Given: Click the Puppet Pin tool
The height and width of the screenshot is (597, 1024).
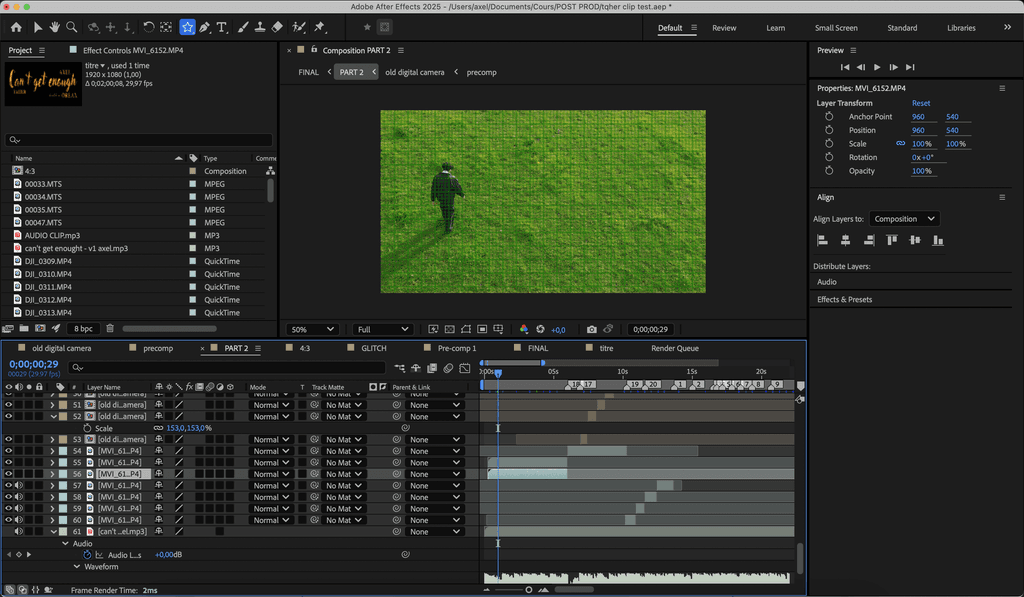Looking at the screenshot, I should [320, 27].
